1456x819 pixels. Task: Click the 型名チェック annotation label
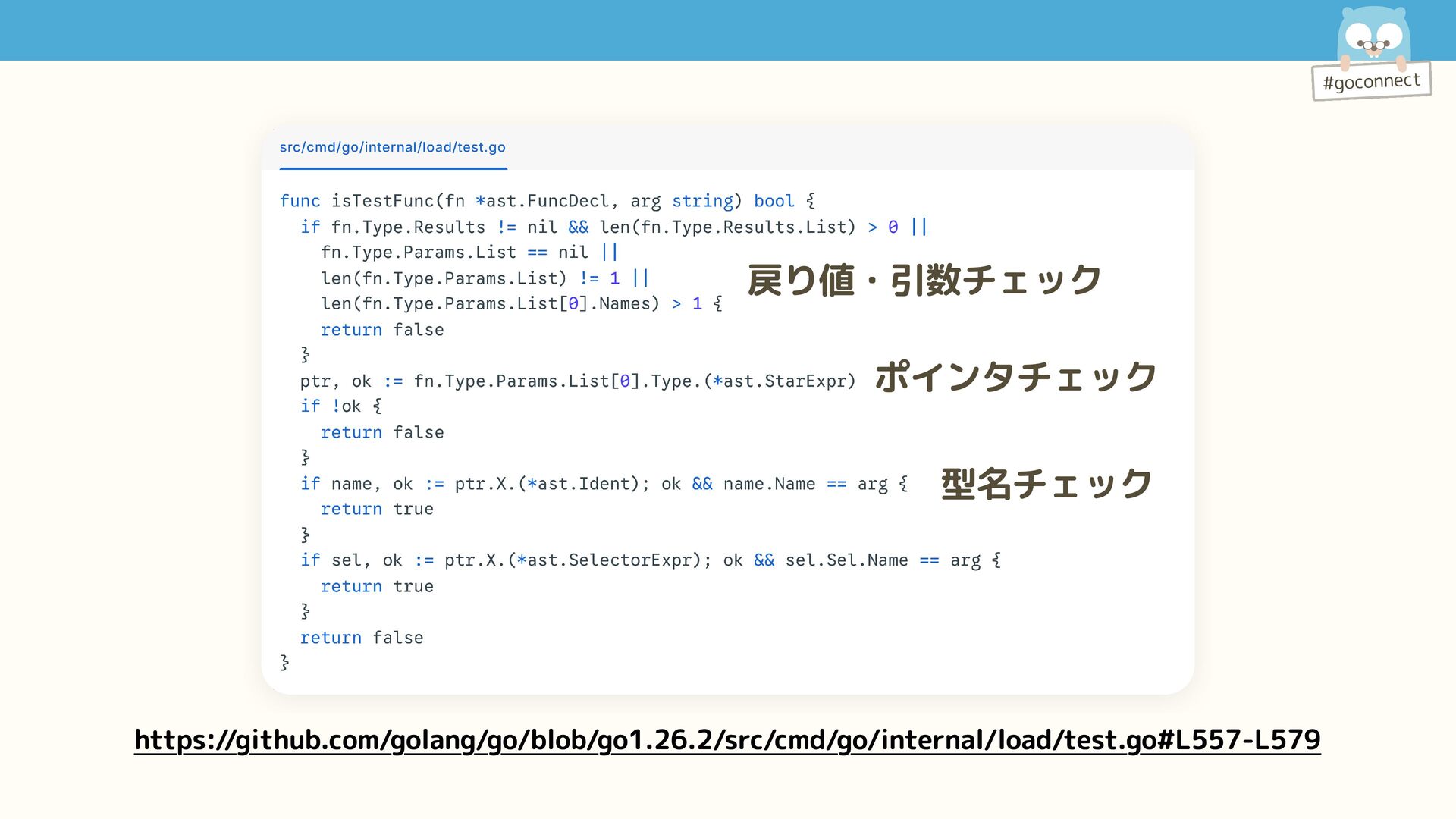[1046, 484]
